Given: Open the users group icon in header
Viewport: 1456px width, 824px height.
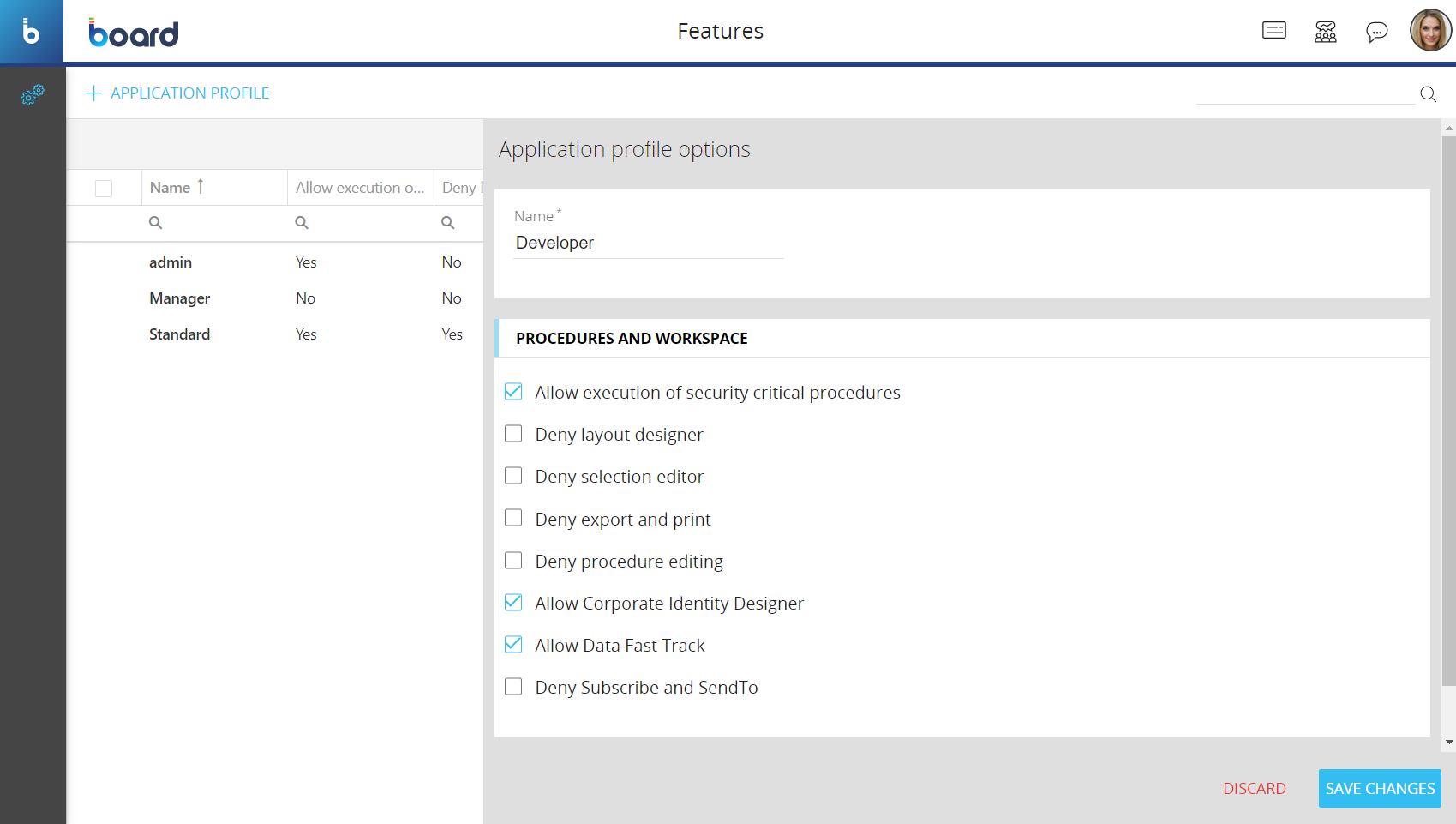Looking at the screenshot, I should click(x=1325, y=32).
